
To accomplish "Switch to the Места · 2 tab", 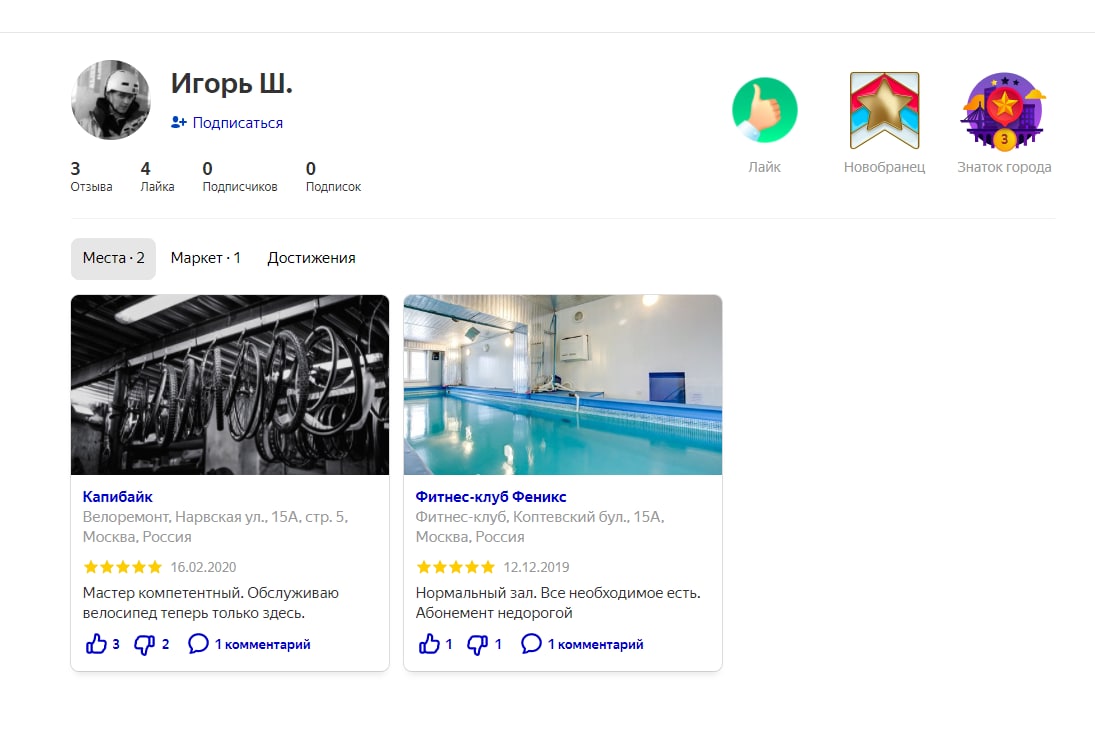I will (113, 258).
